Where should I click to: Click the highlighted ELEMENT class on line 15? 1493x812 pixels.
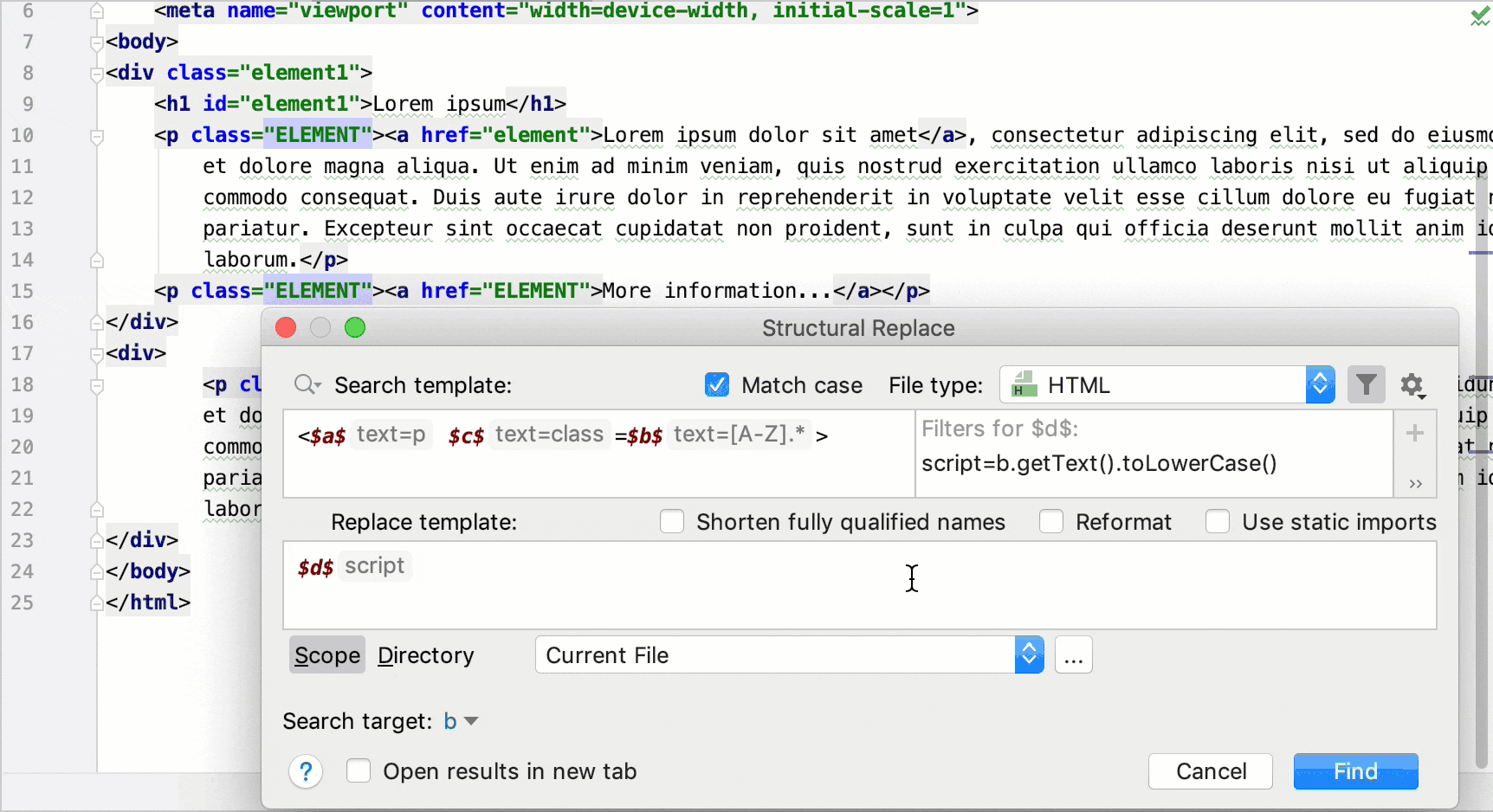(318, 291)
